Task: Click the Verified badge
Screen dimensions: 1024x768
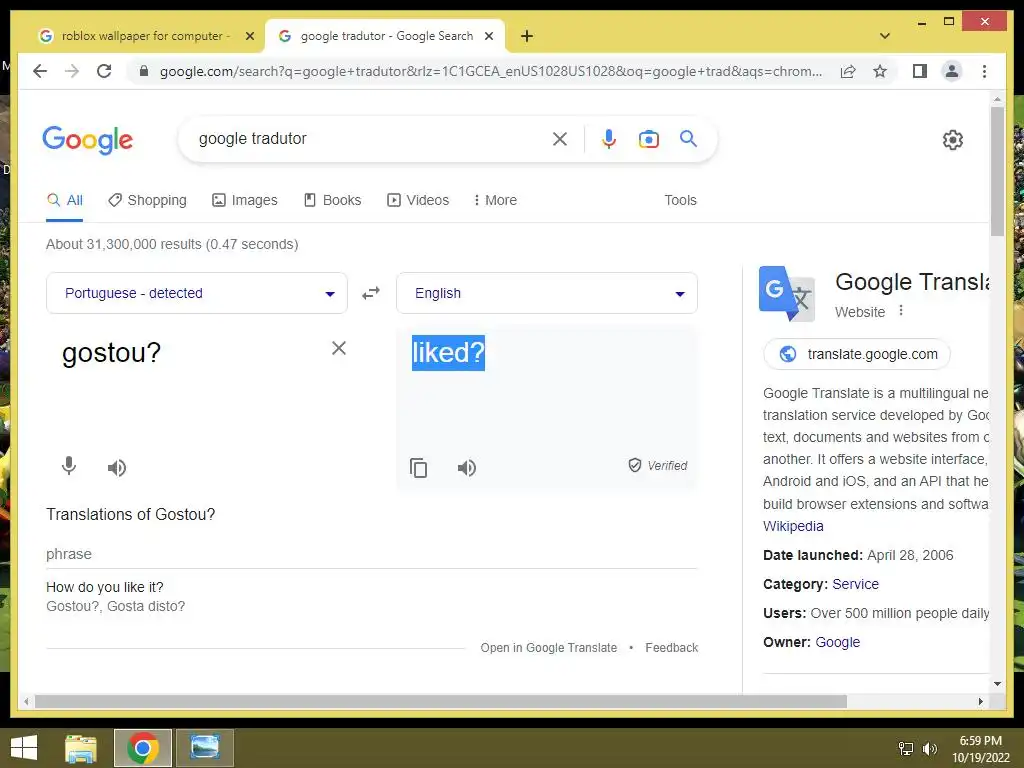Action: pos(658,466)
